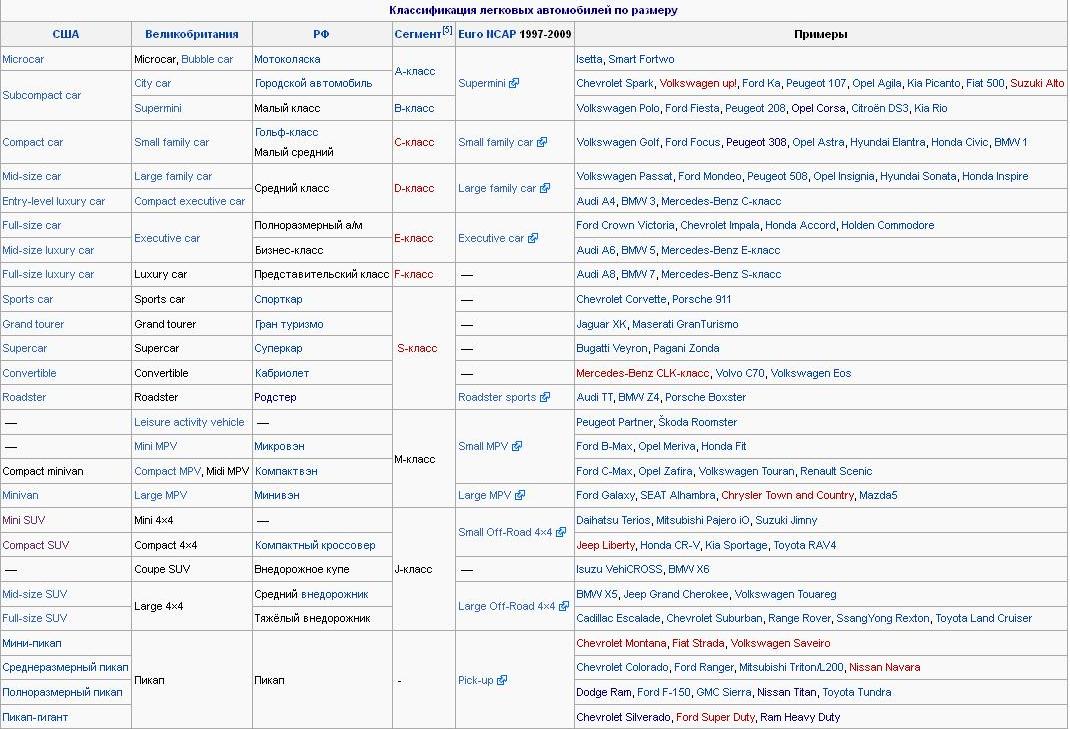Open the Mini MPV link
This screenshot has width=1070, height=729.
tap(156, 446)
